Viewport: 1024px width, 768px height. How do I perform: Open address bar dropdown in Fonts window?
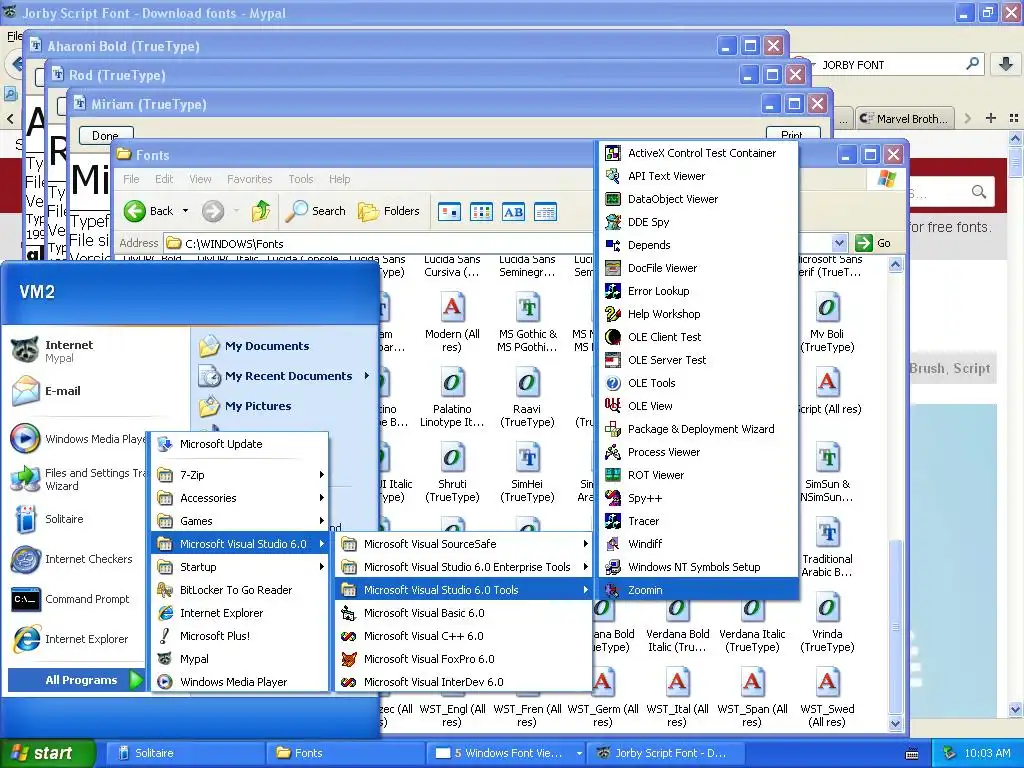pos(839,243)
